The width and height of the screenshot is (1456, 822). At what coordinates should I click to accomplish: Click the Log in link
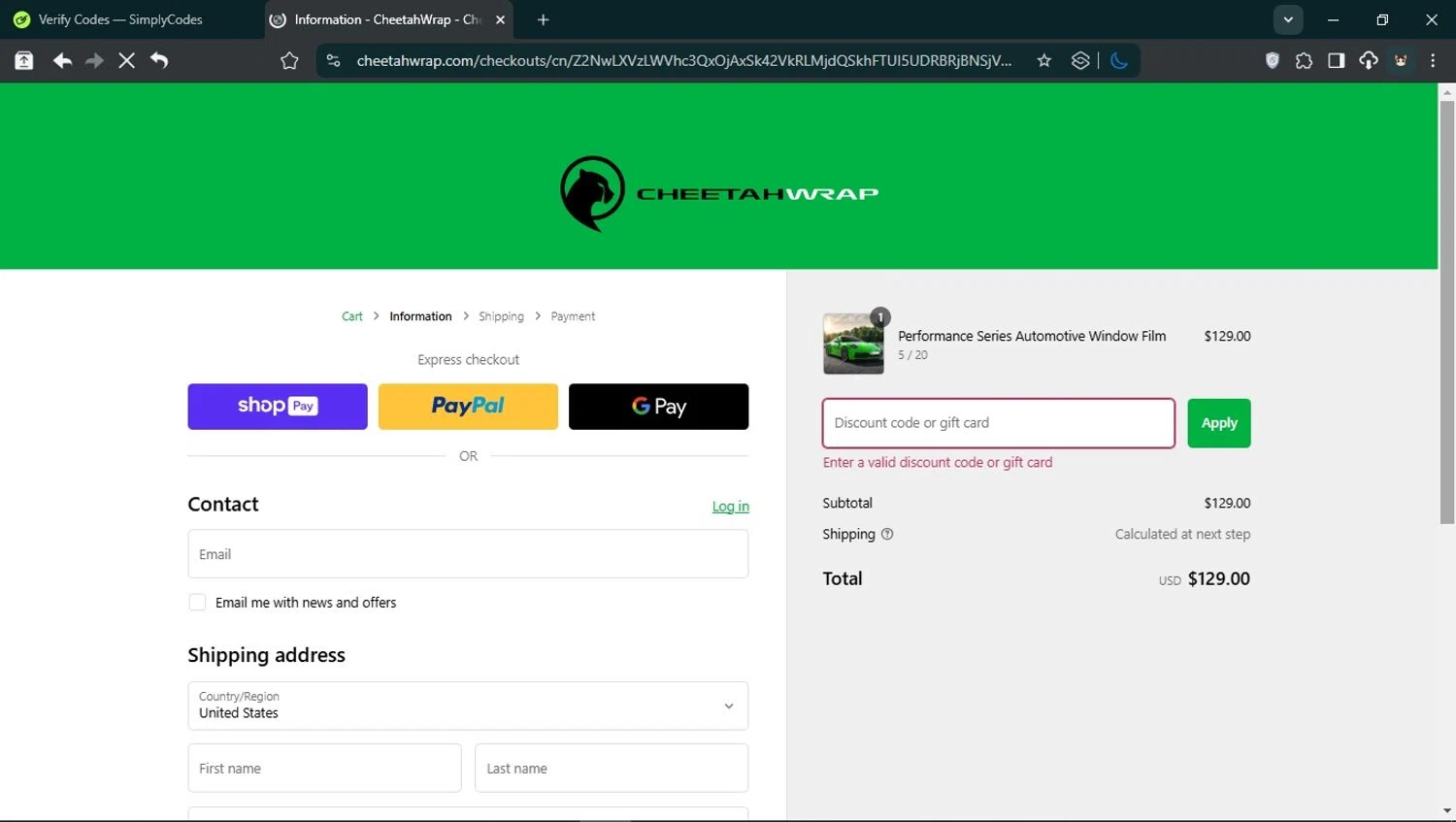[x=731, y=507]
